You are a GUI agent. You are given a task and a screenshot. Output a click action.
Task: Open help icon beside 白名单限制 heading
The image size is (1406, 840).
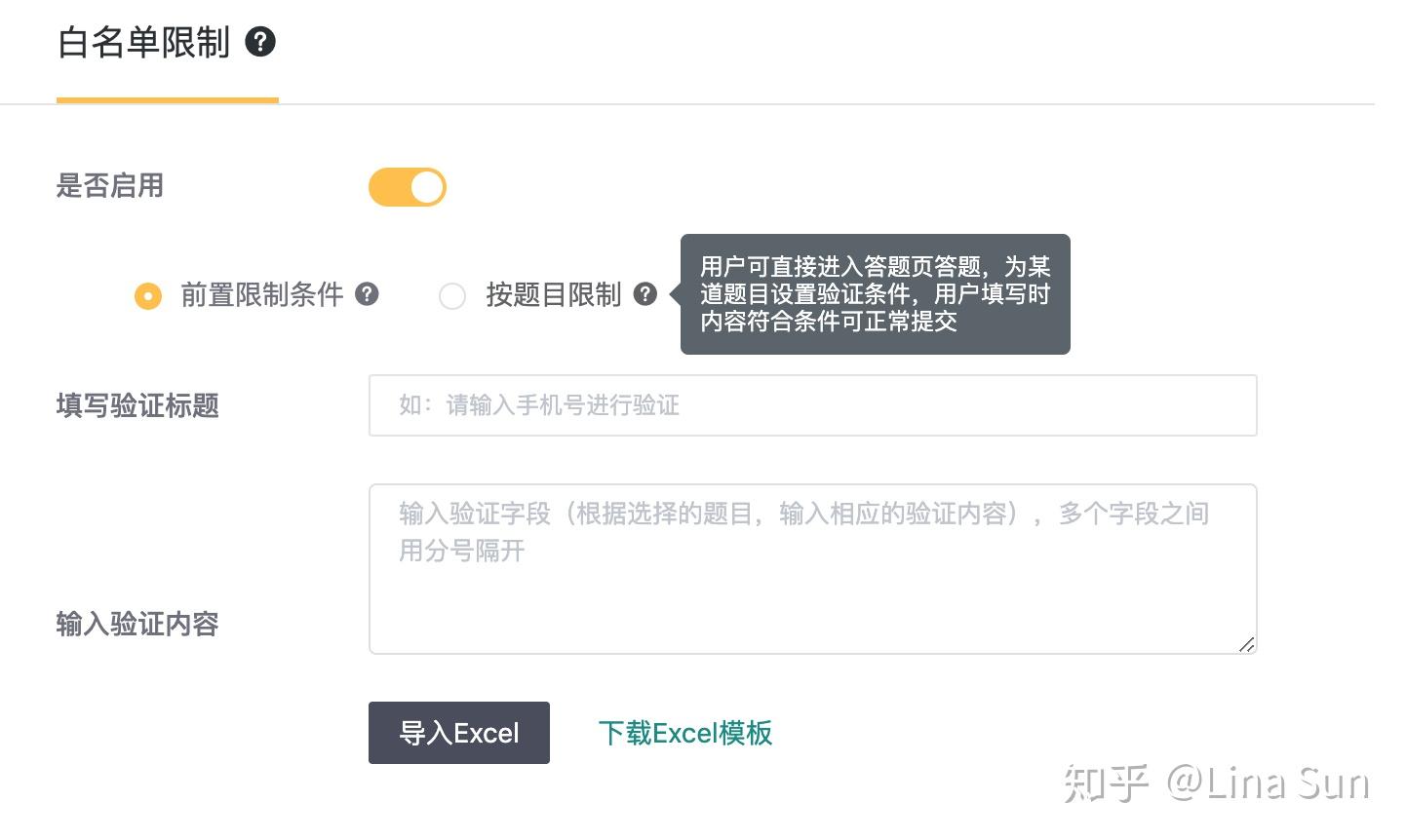pos(260,42)
